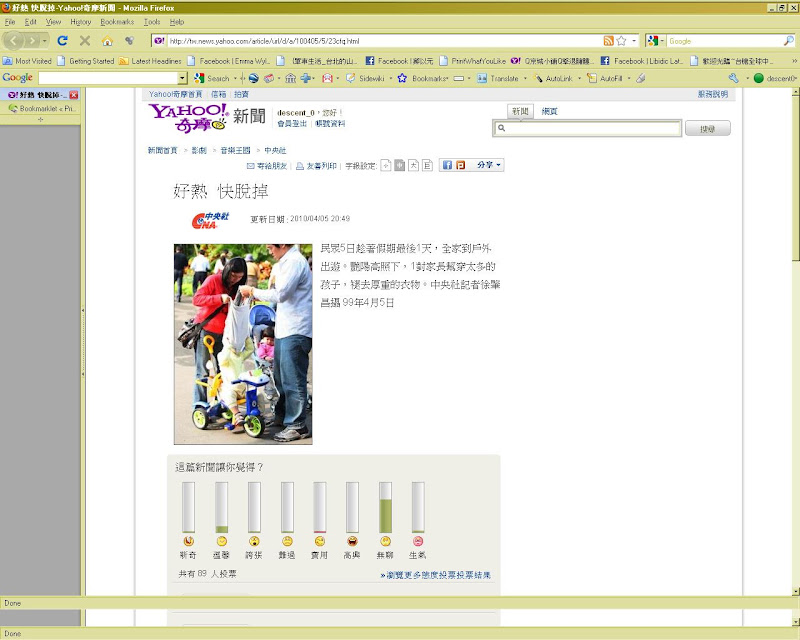The width and height of the screenshot is (800, 640).
Task: Vote 高興 on the mood poll
Action: 352,541
